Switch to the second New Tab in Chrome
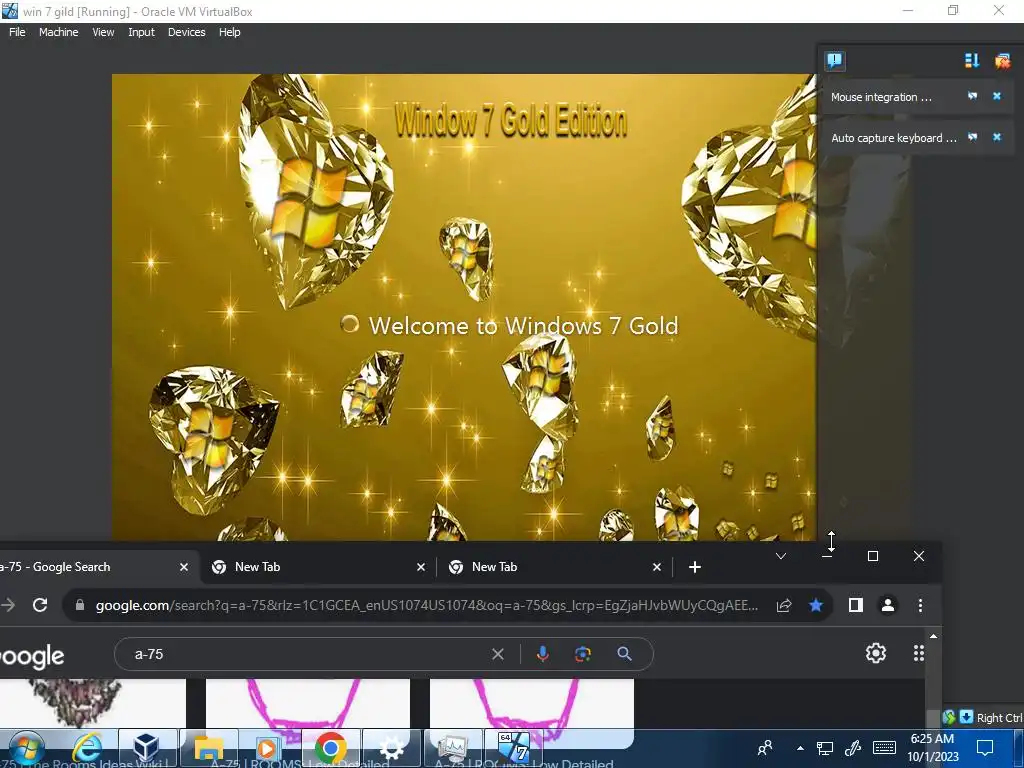This screenshot has height=768, width=1024. [x=550, y=567]
